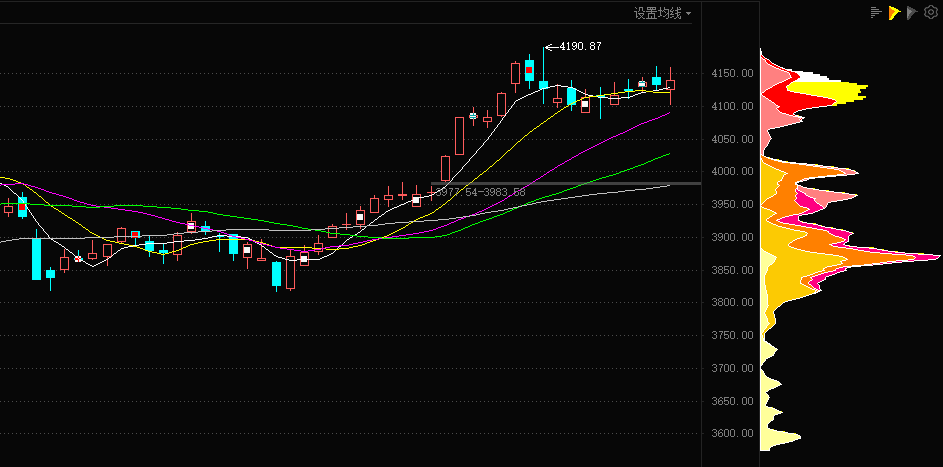Viewport: 943px width, 467px height.
Task: Click the 3600.00 price axis label
Action: 732,433
